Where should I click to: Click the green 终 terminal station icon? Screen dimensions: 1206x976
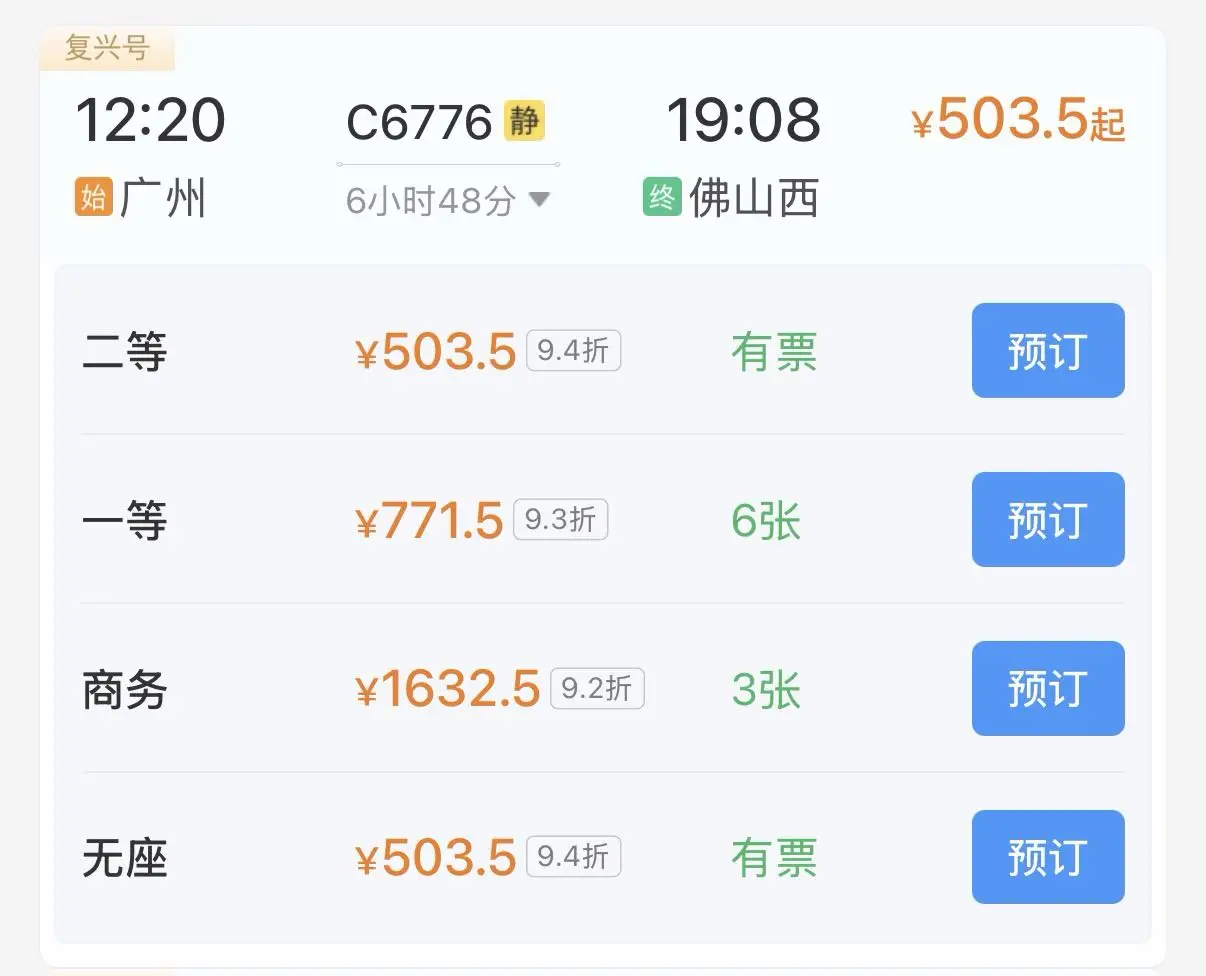point(662,197)
